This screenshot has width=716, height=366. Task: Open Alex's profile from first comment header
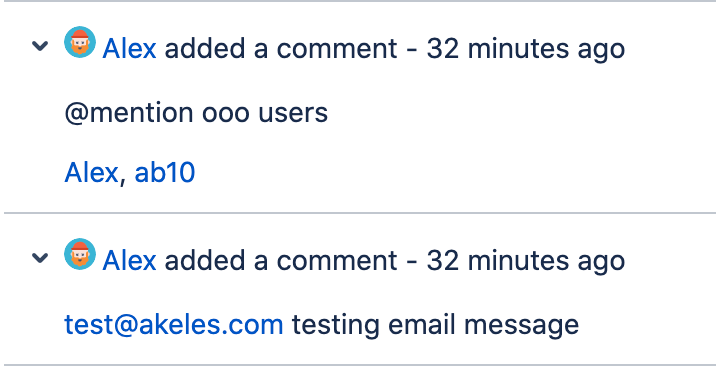[x=129, y=49]
